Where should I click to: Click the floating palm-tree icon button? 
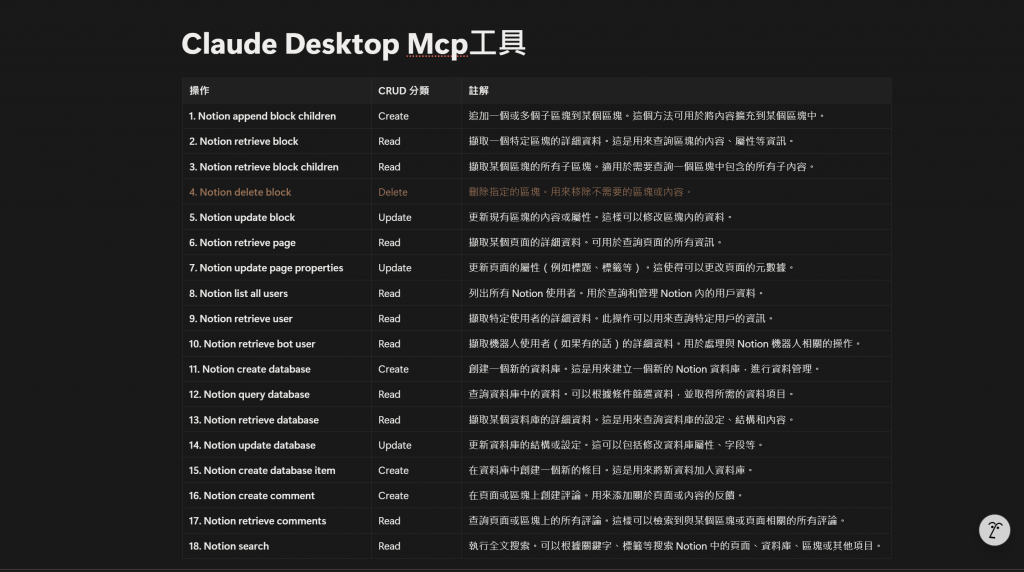point(994,530)
